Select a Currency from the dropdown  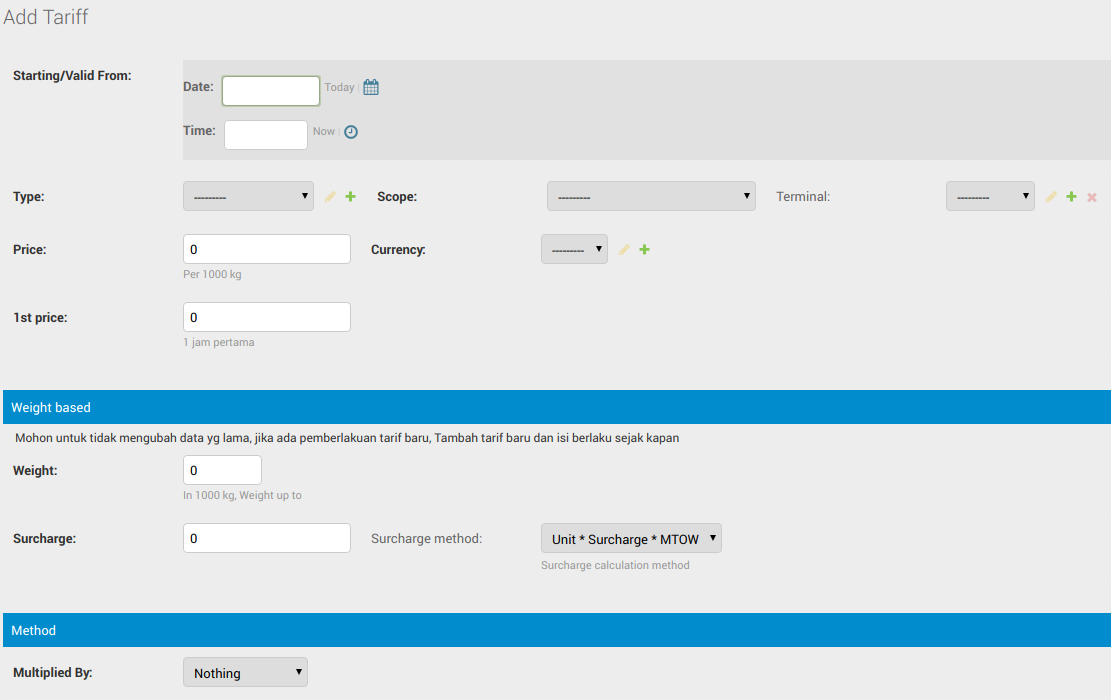pos(574,249)
